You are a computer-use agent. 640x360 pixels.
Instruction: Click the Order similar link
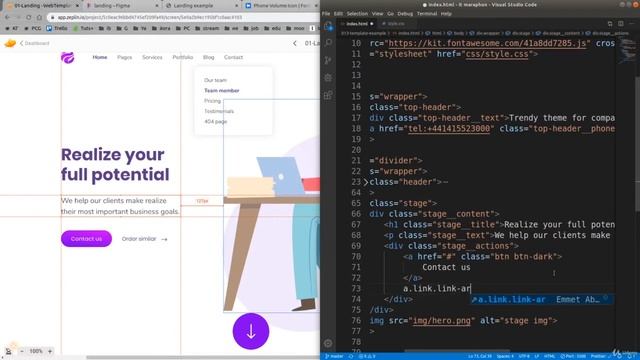[x=144, y=239]
